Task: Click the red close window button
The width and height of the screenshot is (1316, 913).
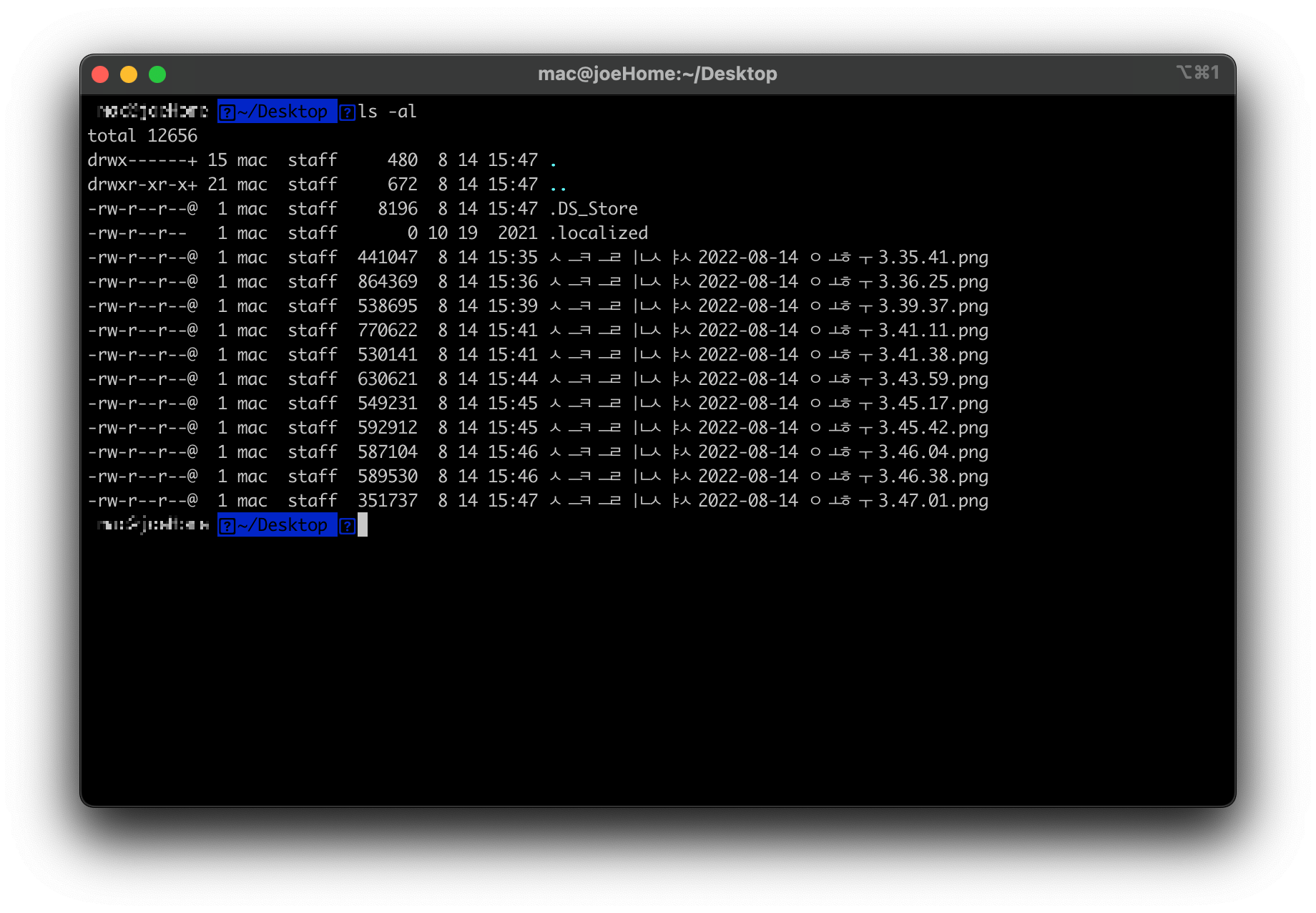Action: pyautogui.click(x=100, y=74)
